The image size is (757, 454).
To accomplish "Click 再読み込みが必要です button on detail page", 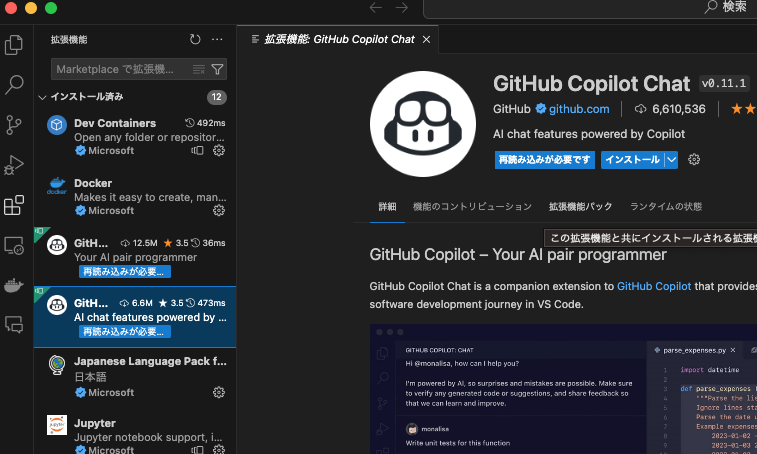I will [x=545, y=160].
